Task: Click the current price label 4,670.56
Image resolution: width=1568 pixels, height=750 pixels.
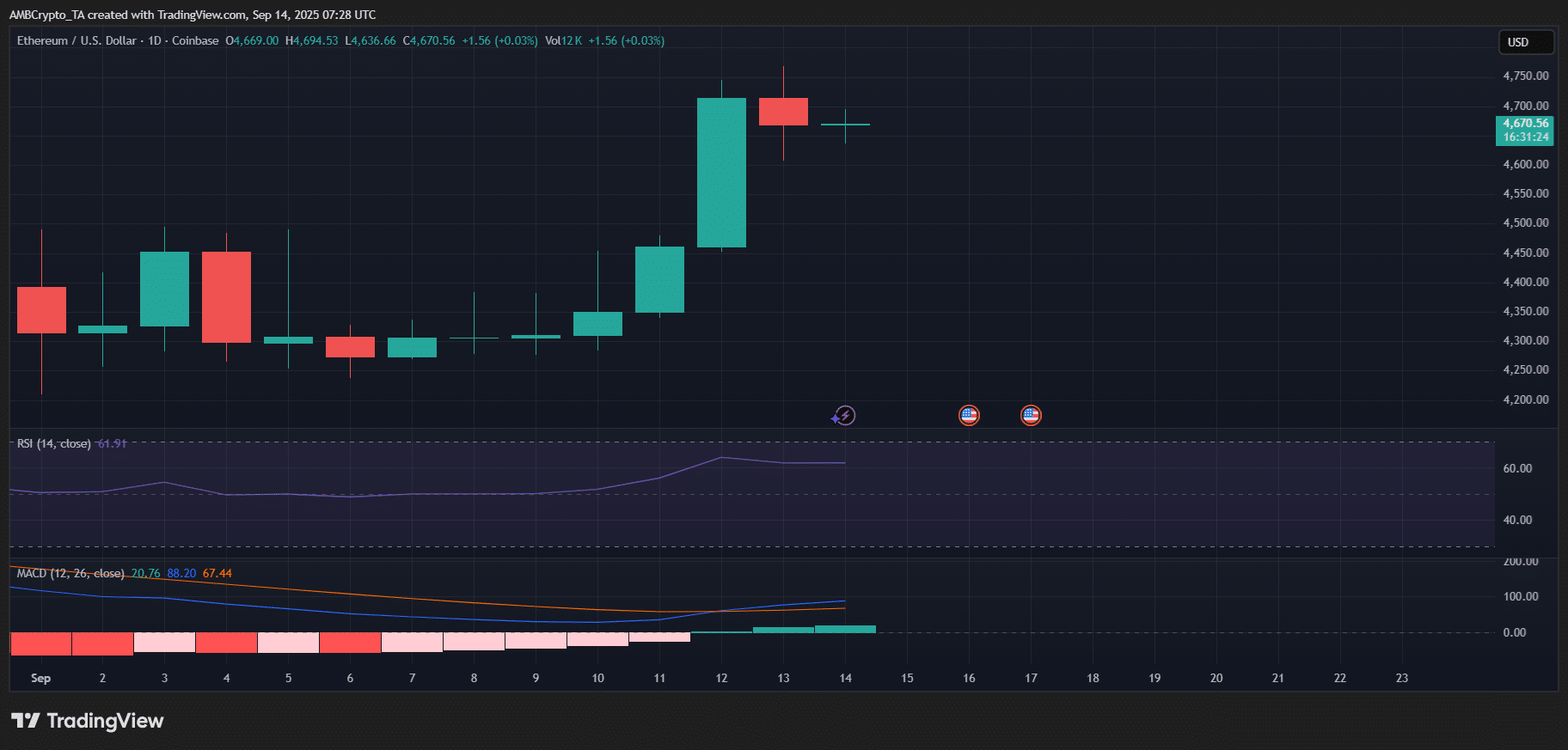Action: [x=1525, y=124]
